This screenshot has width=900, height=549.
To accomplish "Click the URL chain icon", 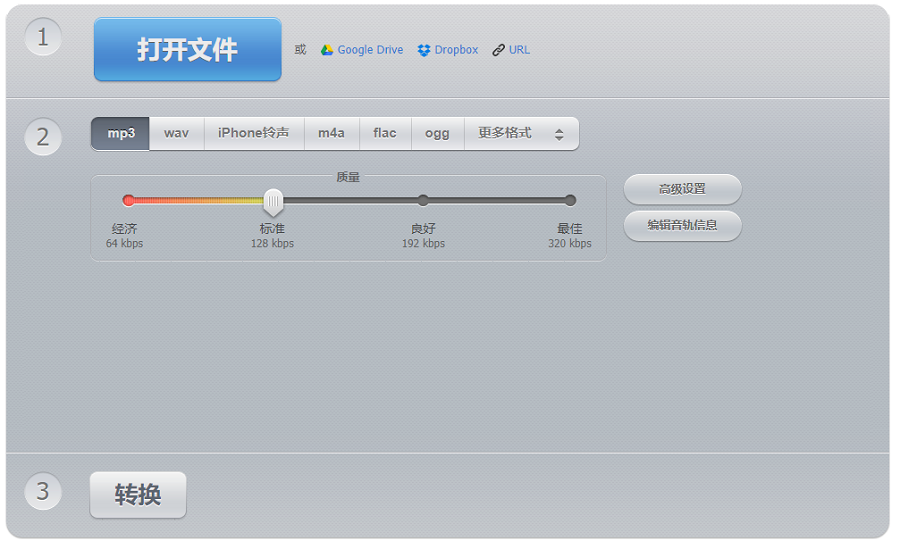I will pos(498,51).
